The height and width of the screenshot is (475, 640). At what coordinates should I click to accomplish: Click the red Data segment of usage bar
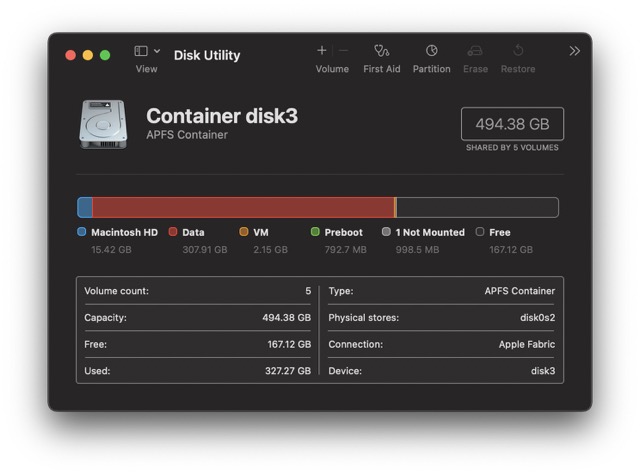243,207
